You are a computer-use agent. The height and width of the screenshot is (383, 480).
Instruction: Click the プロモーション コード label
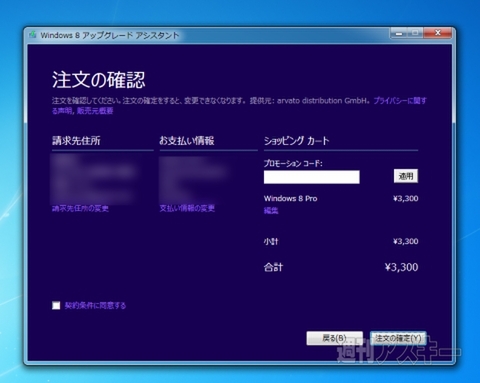tap(293, 163)
